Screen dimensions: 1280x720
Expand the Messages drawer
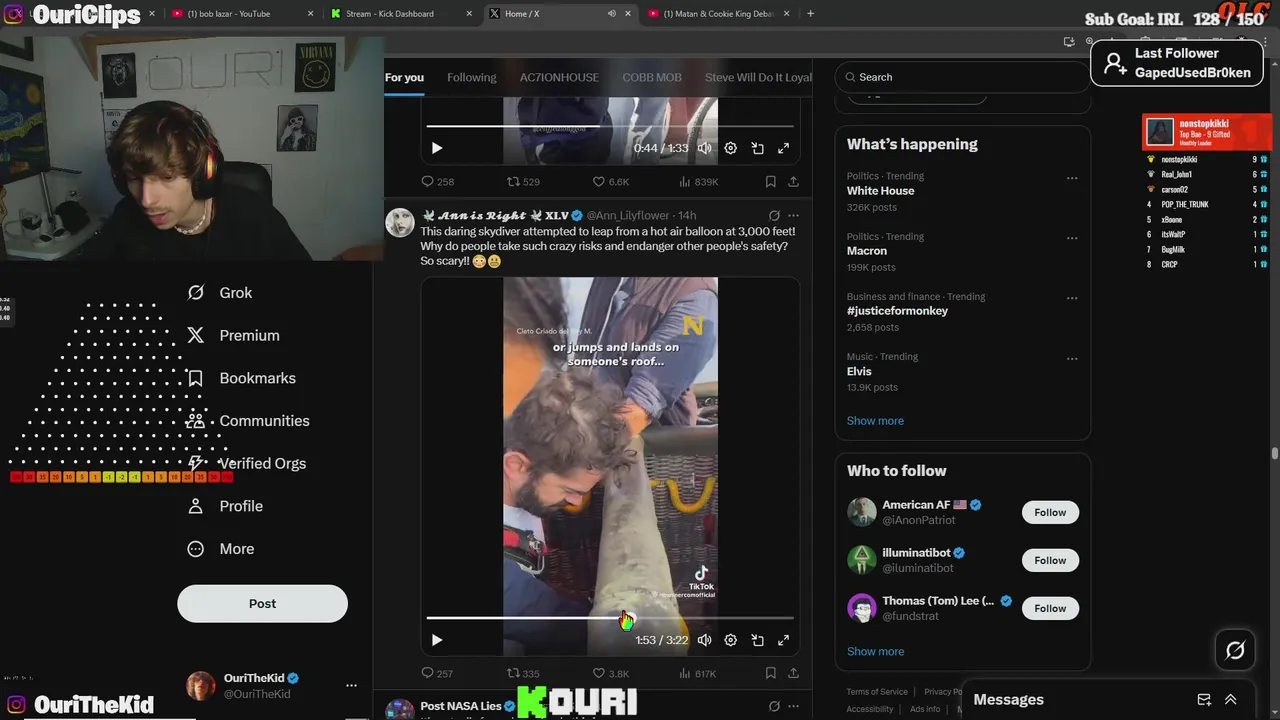[x=1230, y=700]
